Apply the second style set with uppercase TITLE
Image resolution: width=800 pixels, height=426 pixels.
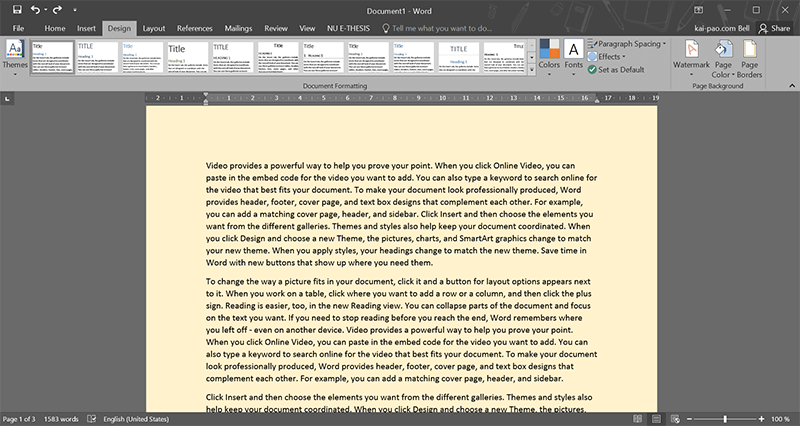click(97, 57)
